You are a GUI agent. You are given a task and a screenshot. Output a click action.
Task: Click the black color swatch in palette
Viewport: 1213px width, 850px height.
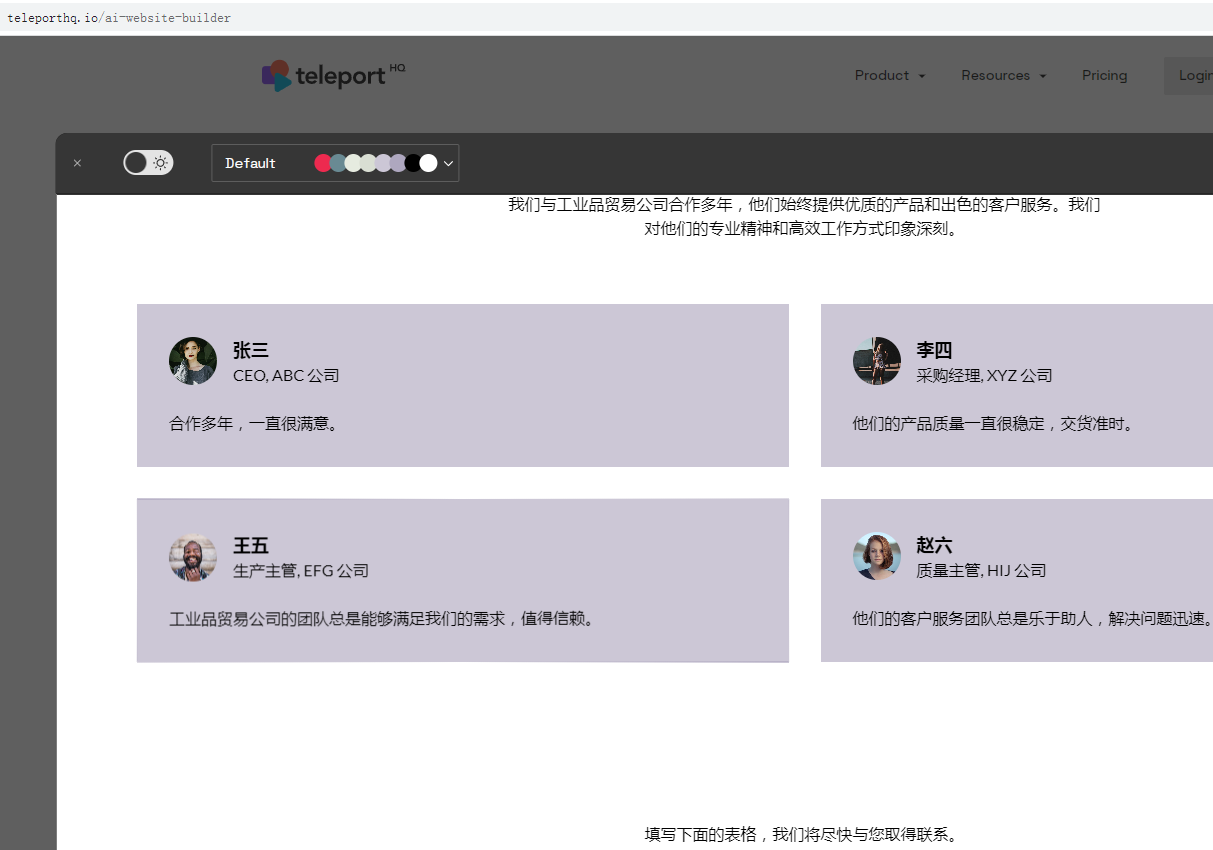click(413, 163)
